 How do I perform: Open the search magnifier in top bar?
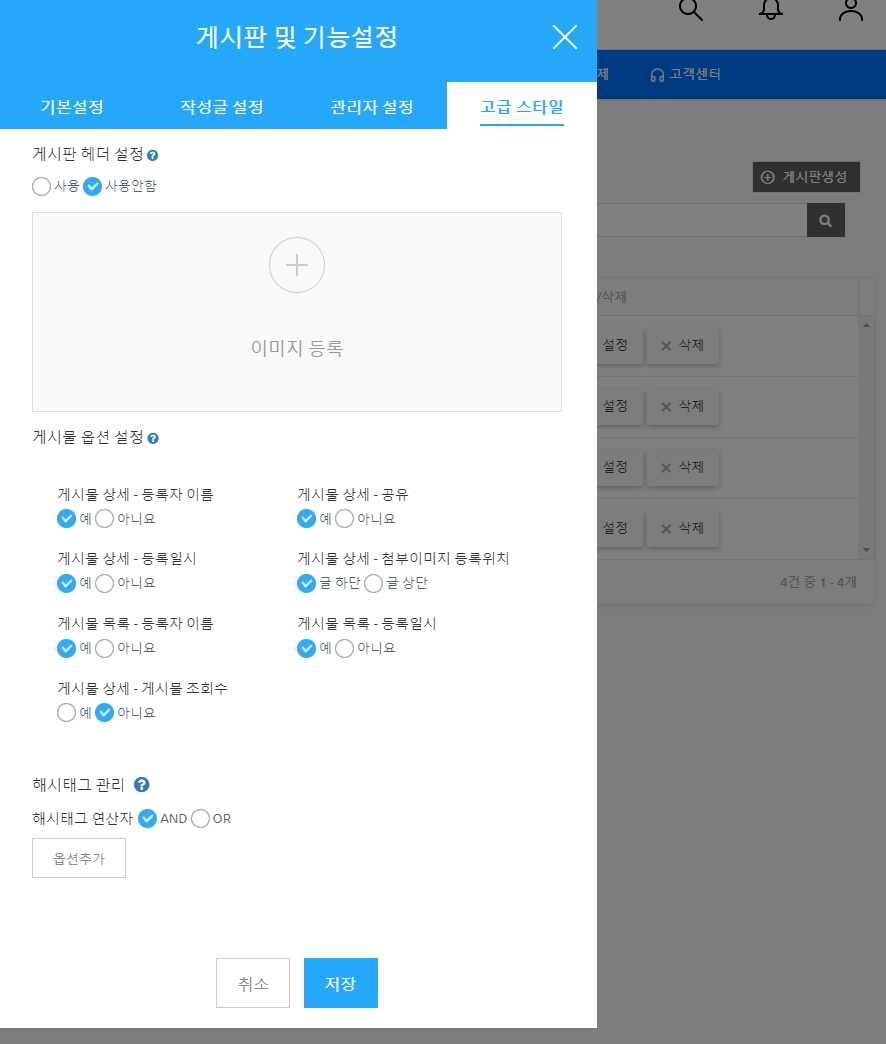pos(691,10)
